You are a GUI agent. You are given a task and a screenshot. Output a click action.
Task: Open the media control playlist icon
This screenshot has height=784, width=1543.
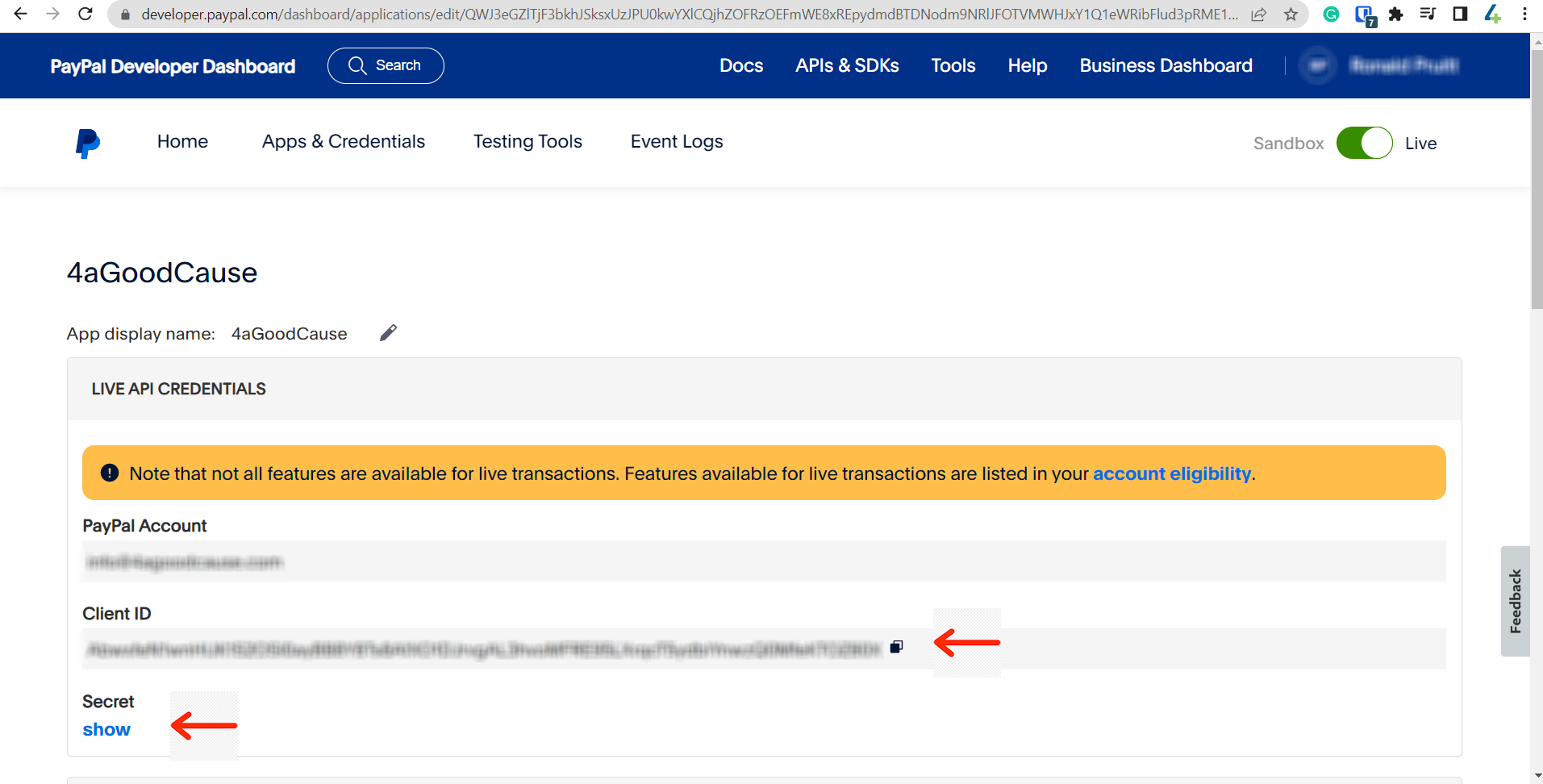1428,14
